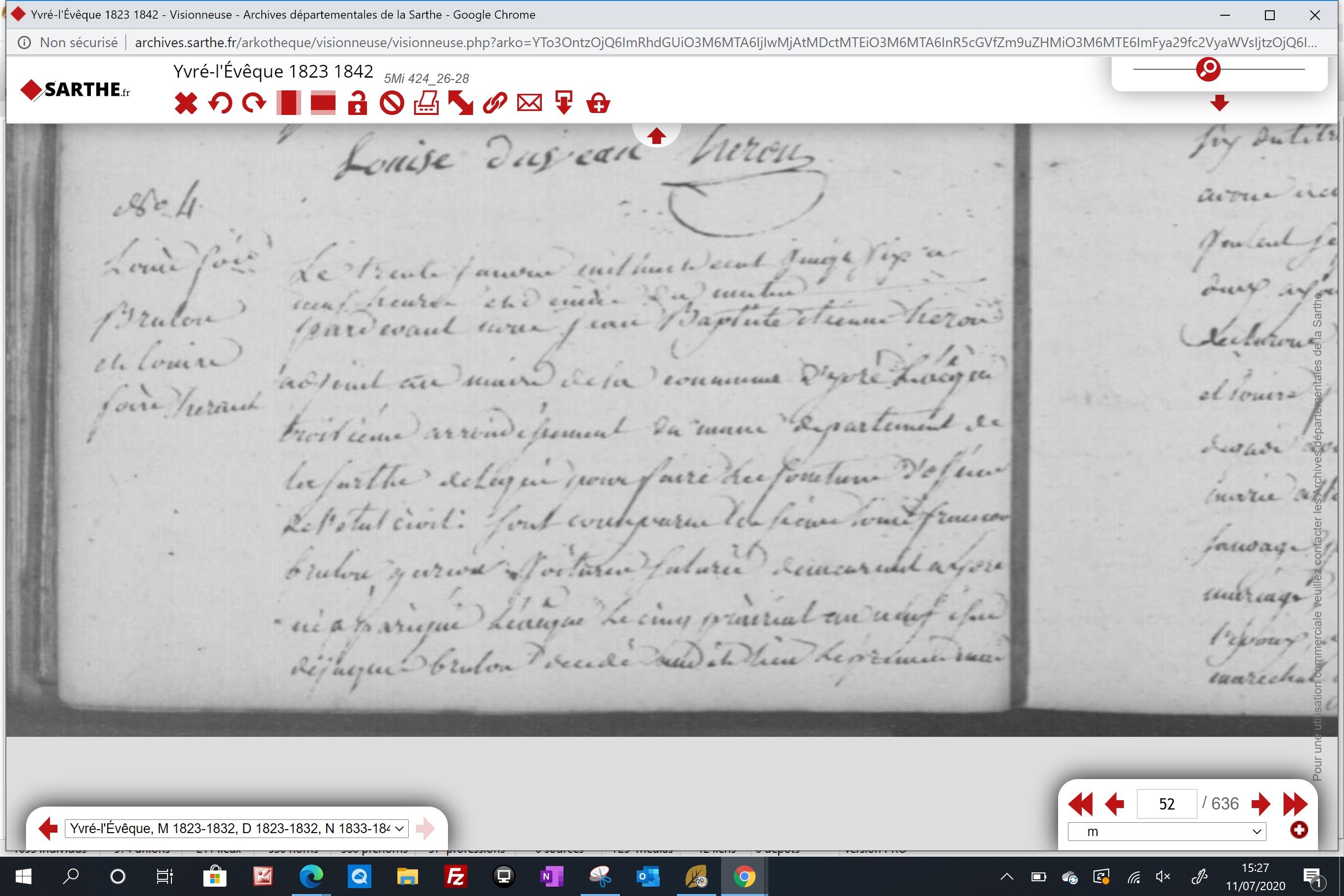Go to next page arrow
1344x896 pixels.
(x=1260, y=804)
